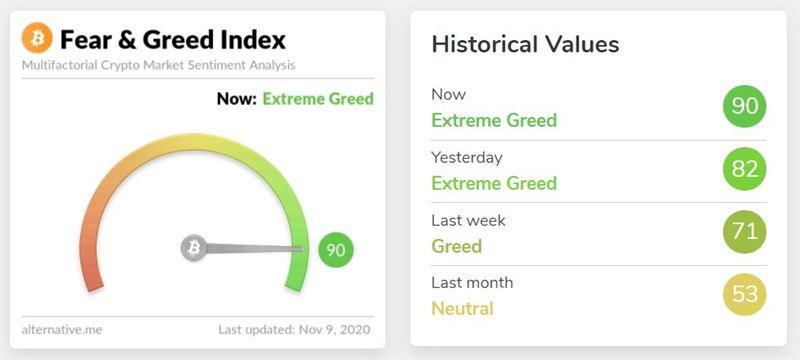Open the alternative.me source link
800x360 pixels.
(x=62, y=330)
